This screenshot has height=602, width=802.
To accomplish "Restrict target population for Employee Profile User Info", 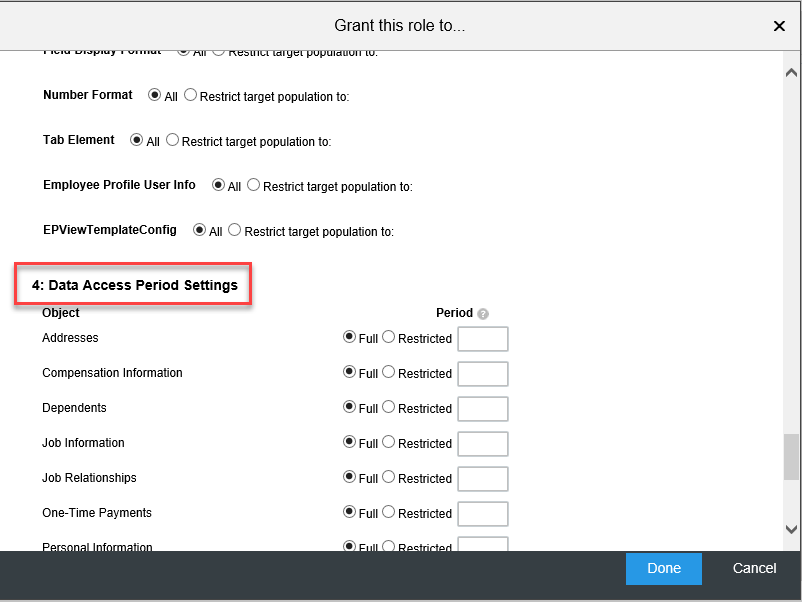I will click(253, 185).
